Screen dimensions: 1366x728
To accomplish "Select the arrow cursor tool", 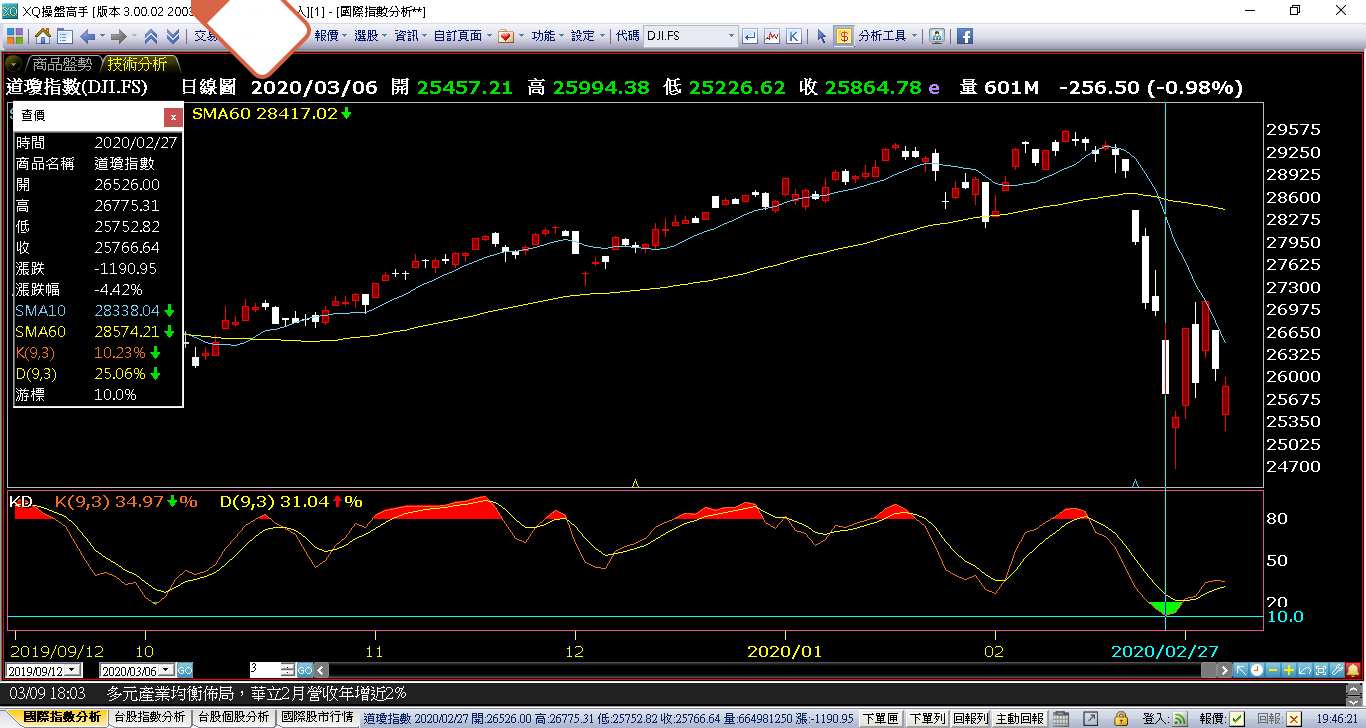I will pos(822,36).
